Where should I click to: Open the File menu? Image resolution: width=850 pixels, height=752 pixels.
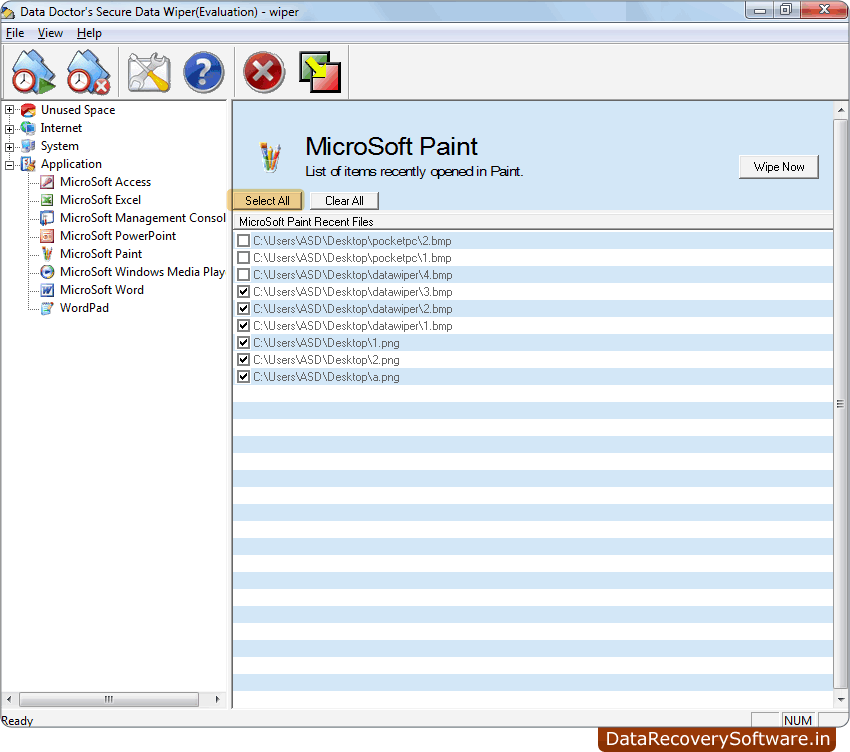click(x=15, y=33)
